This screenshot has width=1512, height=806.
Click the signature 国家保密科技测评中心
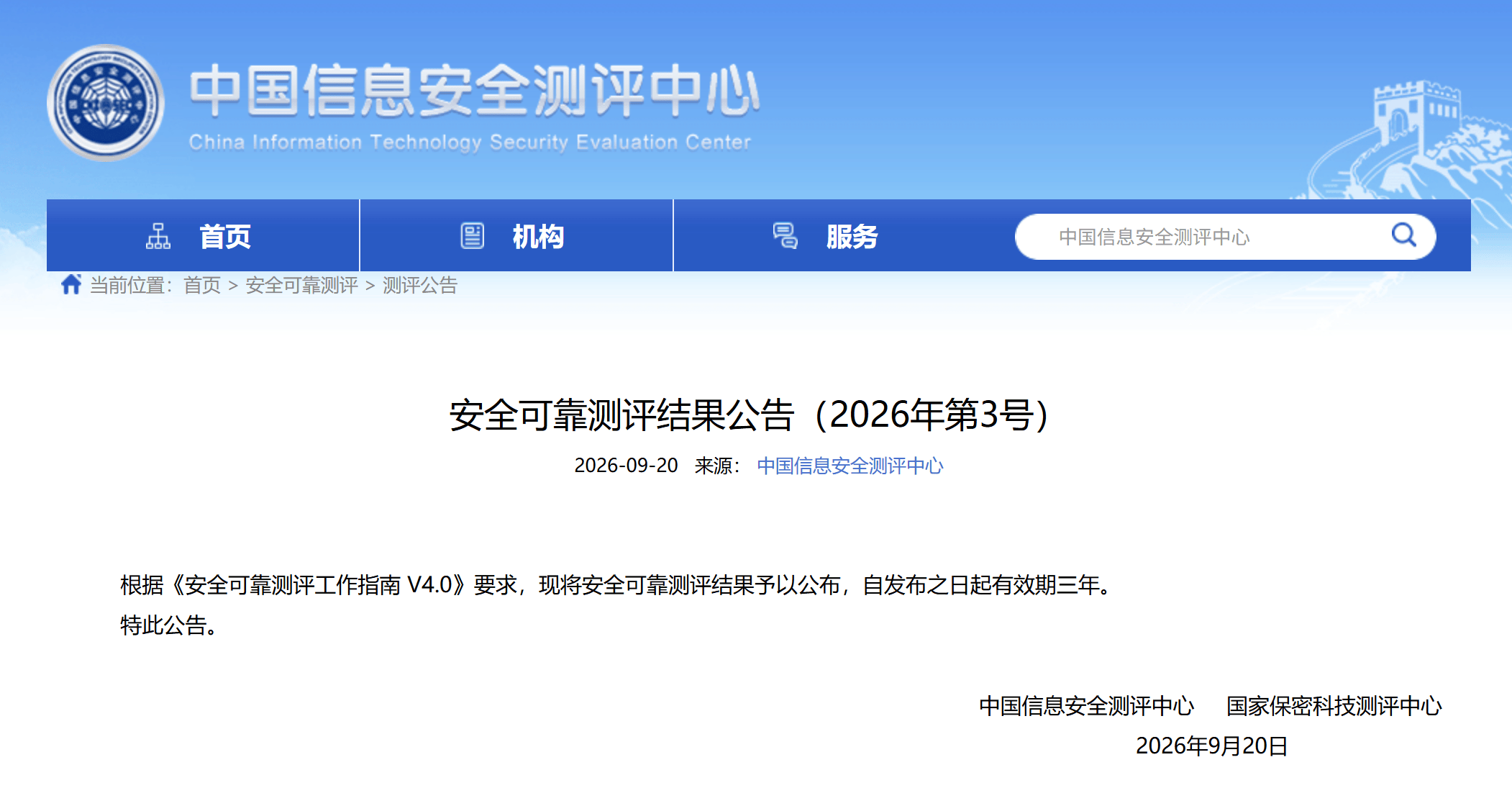[1334, 706]
